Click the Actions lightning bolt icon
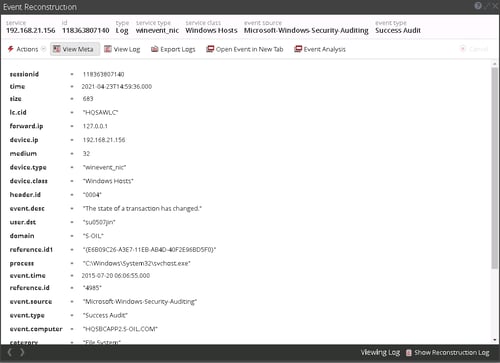The image size is (500, 363). pos(11,49)
